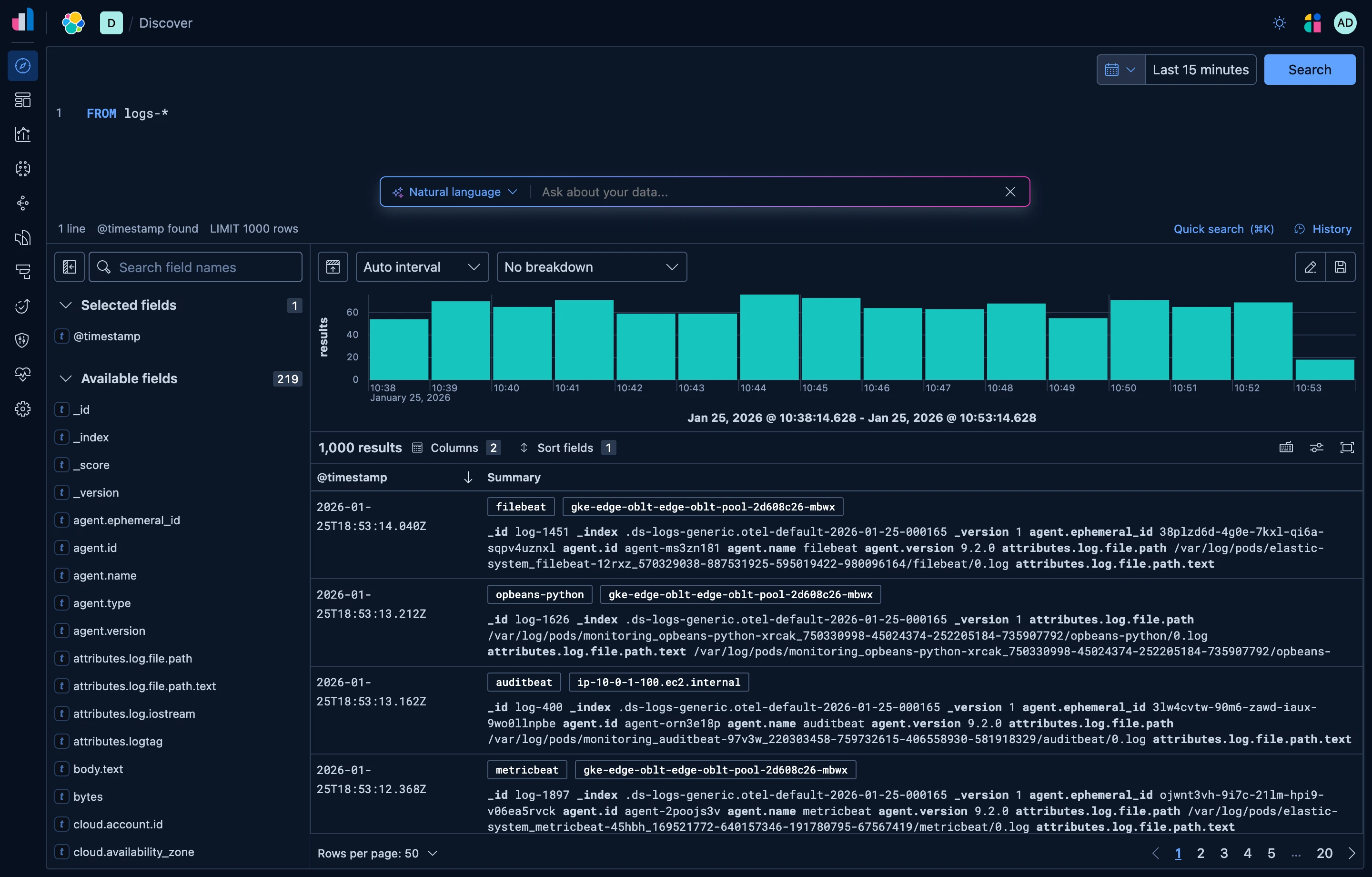
Task: Go to results page 20
Action: tap(1324, 853)
